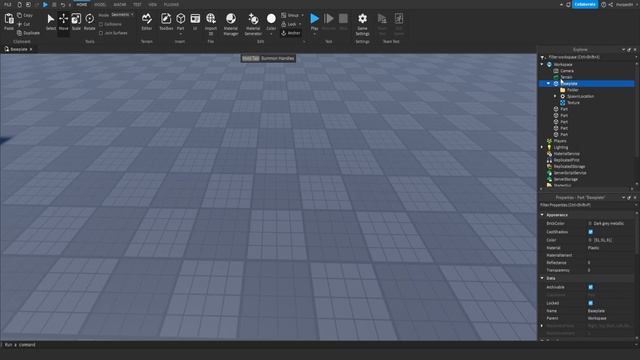This screenshot has width=640, height=360.
Task: Select the Texture item under Baseplate
Action: [573, 103]
